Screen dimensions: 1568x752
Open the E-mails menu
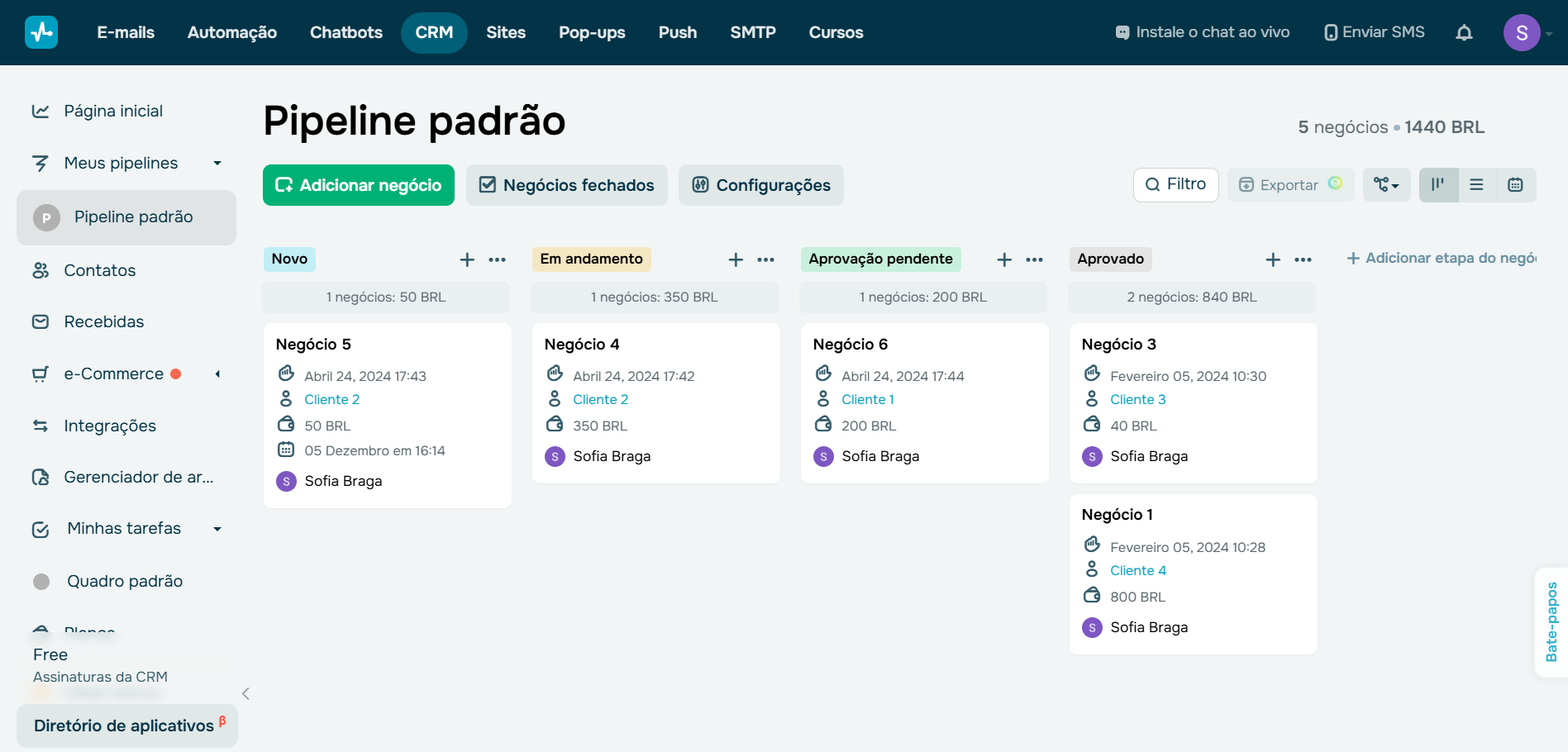tap(126, 32)
